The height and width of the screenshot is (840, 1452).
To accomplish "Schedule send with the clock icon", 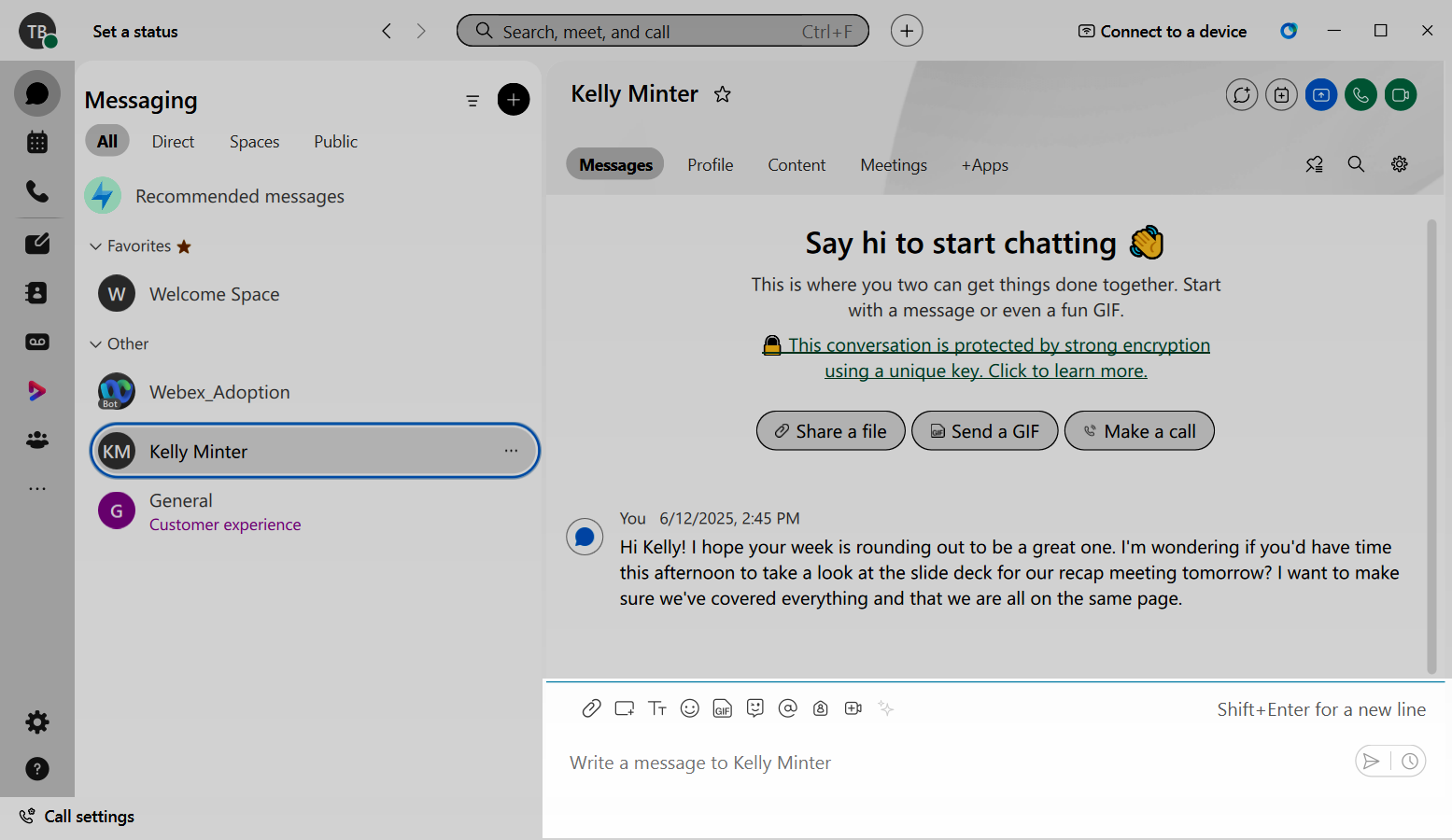I will (1410, 762).
